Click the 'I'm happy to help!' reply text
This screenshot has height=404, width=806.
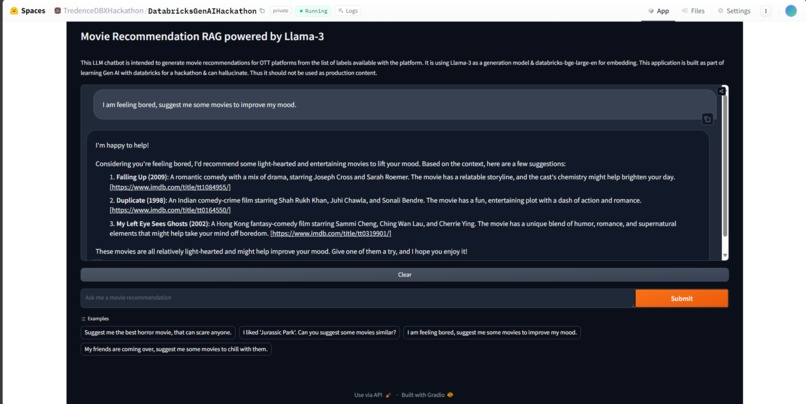[122, 145]
